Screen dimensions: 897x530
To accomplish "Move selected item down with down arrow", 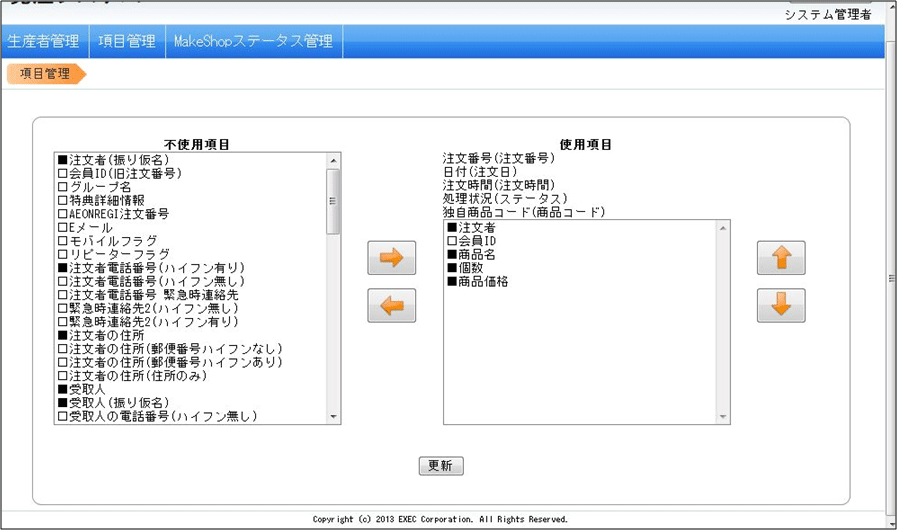I will coord(781,306).
